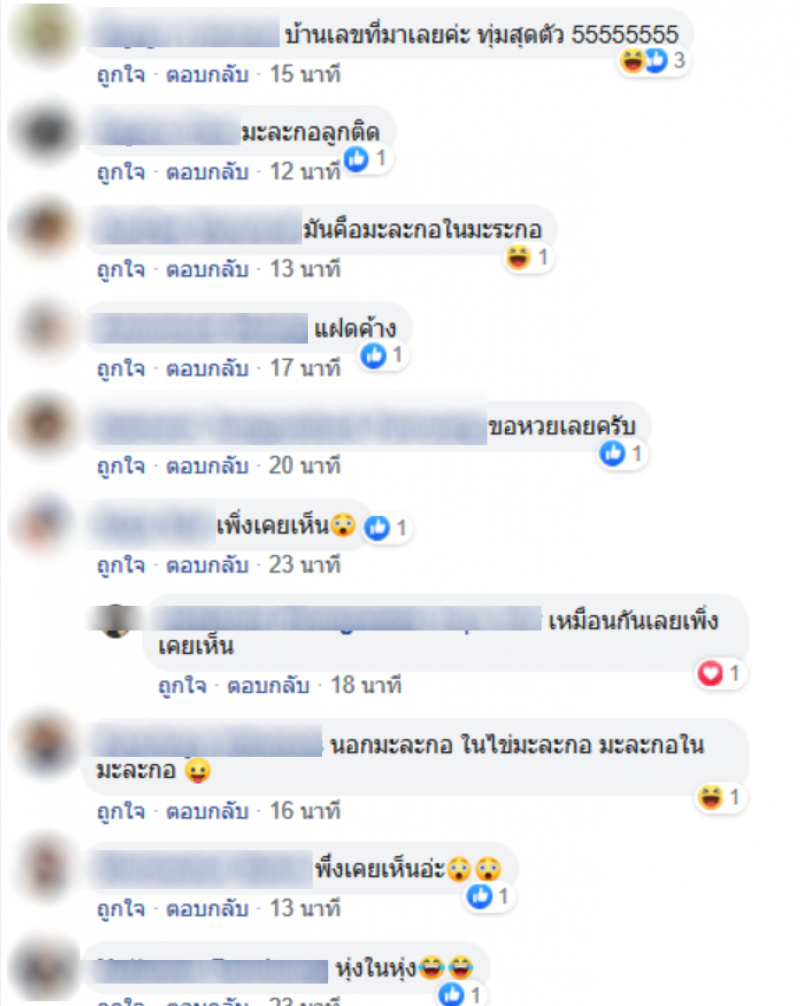This screenshot has width=800, height=1006.
Task: Click ถูกใจ on the nested reply posted 18 นาที ago
Action: click(x=182, y=686)
